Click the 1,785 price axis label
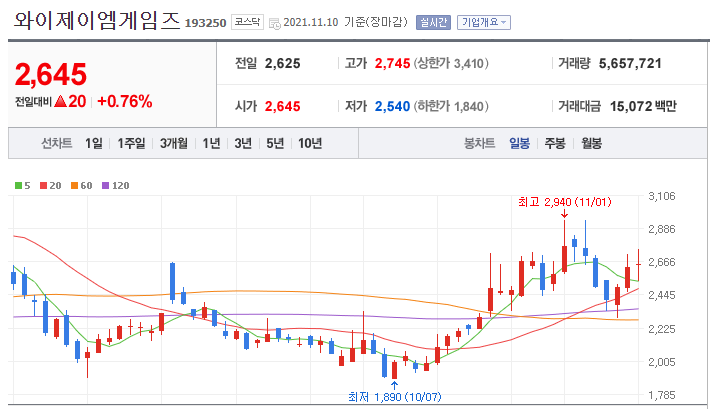The width and height of the screenshot is (710, 409). point(662,395)
